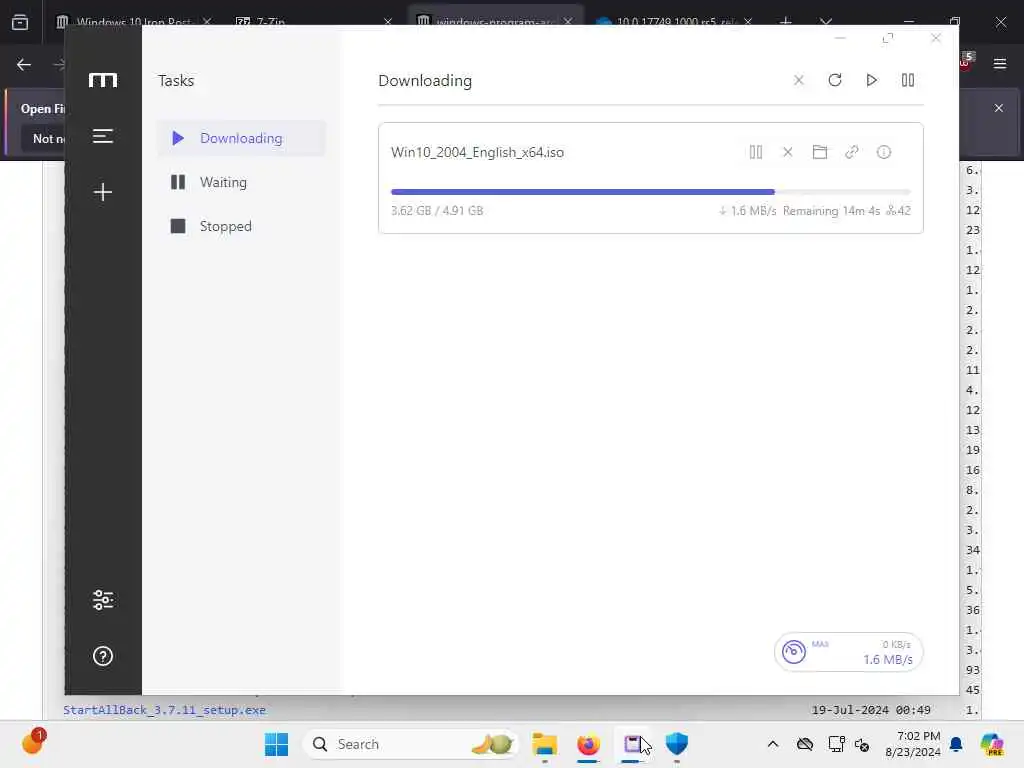Open the Copilot preview icon
Image resolution: width=1024 pixels, height=768 pixels.
[x=992, y=744]
